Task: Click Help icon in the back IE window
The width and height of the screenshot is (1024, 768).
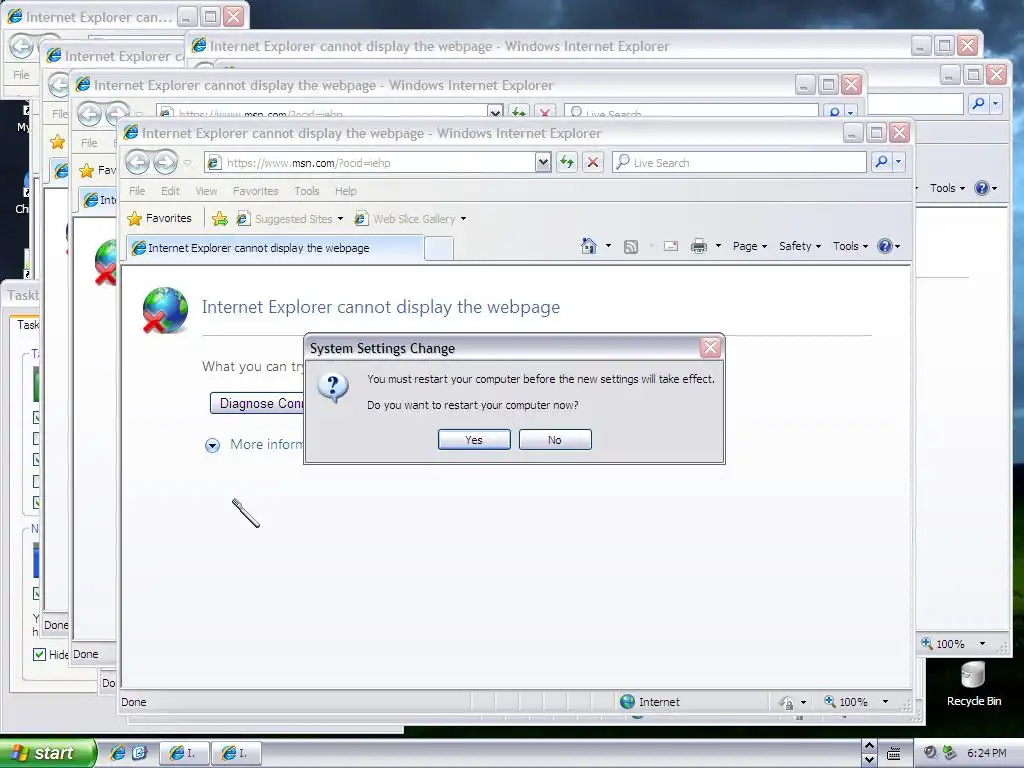Action: (982, 188)
